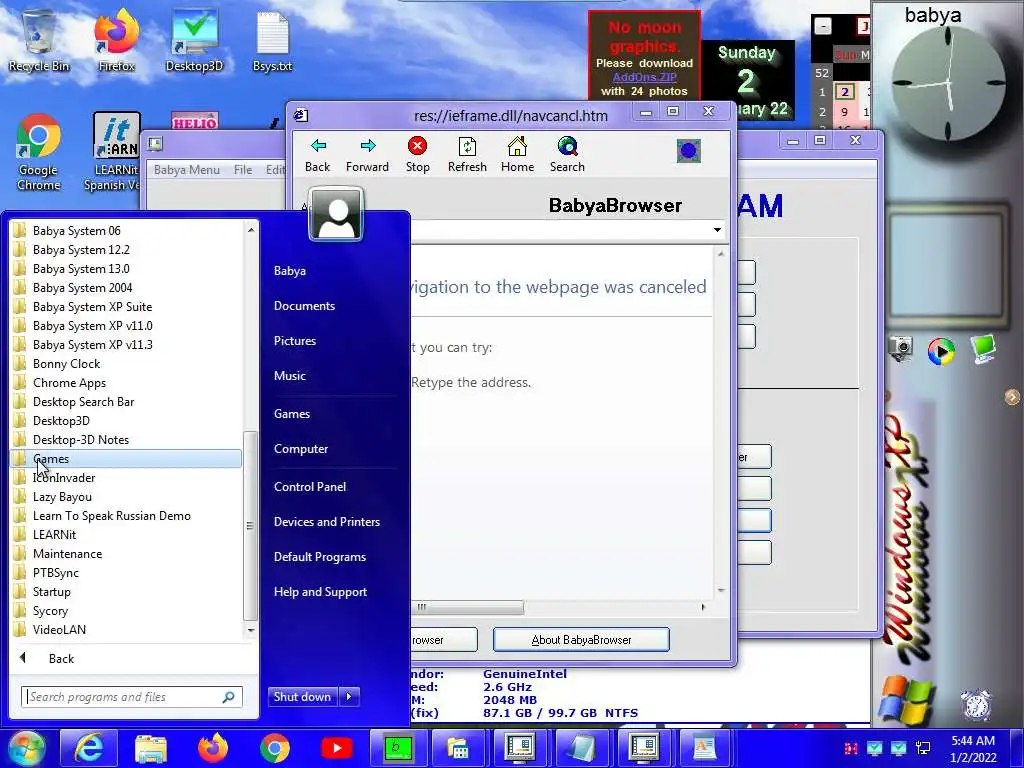Screen dimensions: 1024x768
Task: Open the media player icon in sidebar
Action: pos(941,351)
